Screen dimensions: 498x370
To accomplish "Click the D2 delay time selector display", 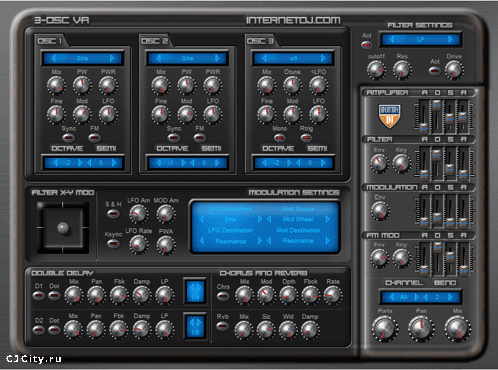I will [x=195, y=327].
